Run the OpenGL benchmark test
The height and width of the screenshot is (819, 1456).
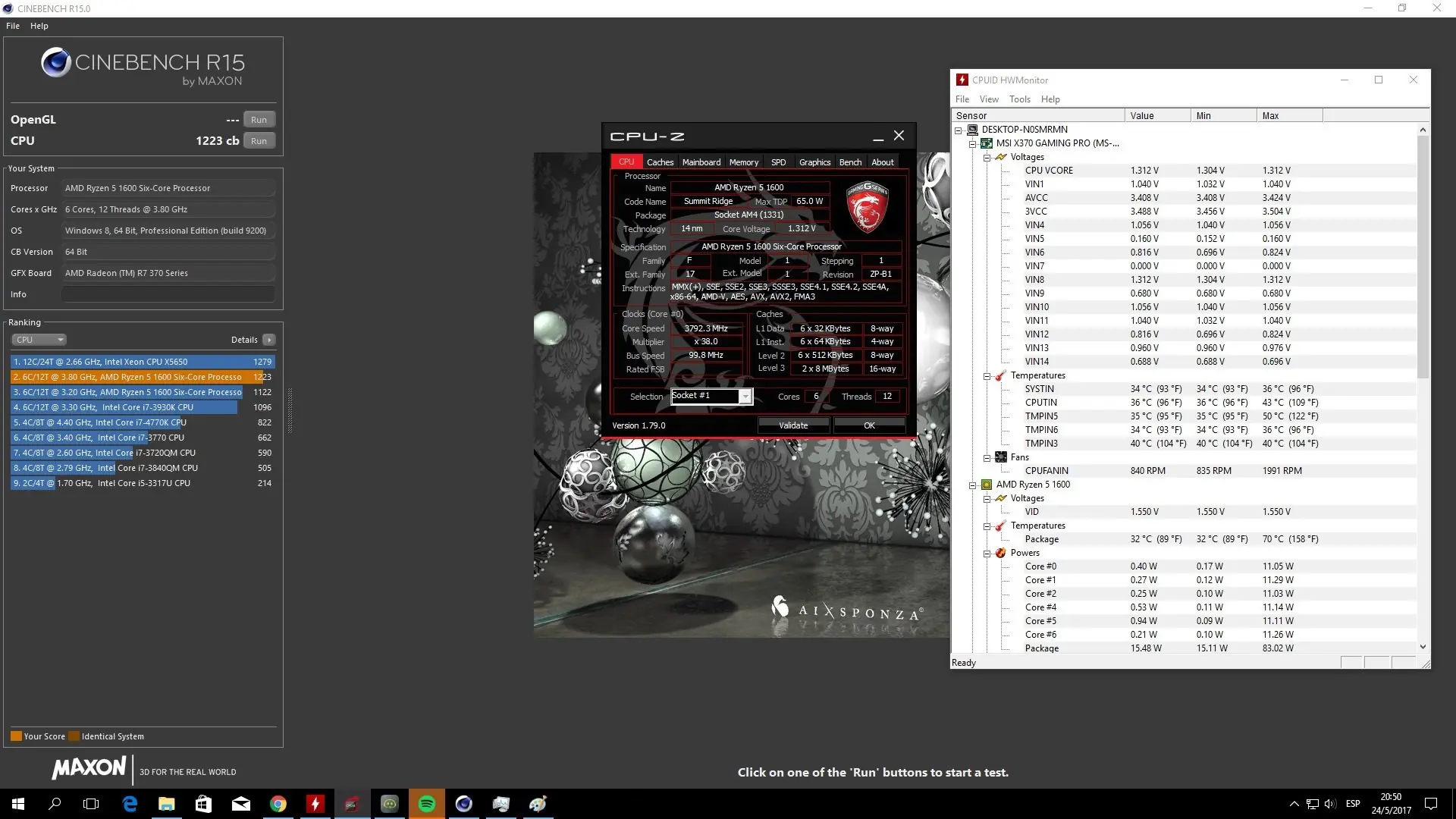[259, 120]
